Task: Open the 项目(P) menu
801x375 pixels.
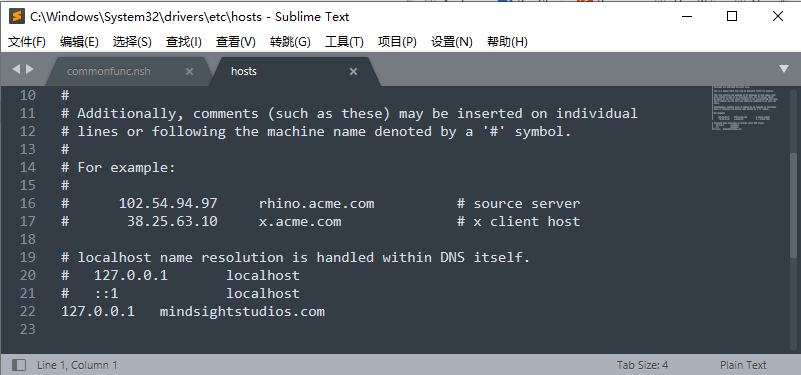Action: point(397,42)
